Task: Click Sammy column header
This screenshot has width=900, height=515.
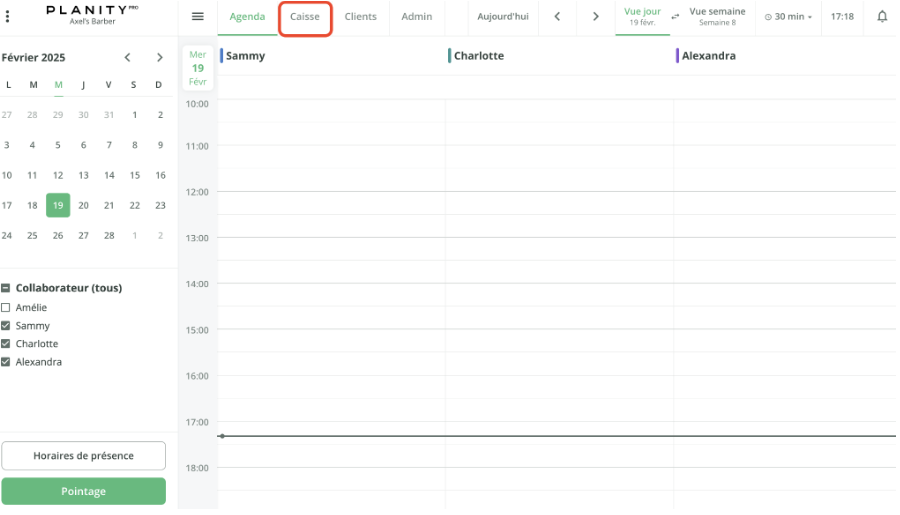Action: click(245, 56)
